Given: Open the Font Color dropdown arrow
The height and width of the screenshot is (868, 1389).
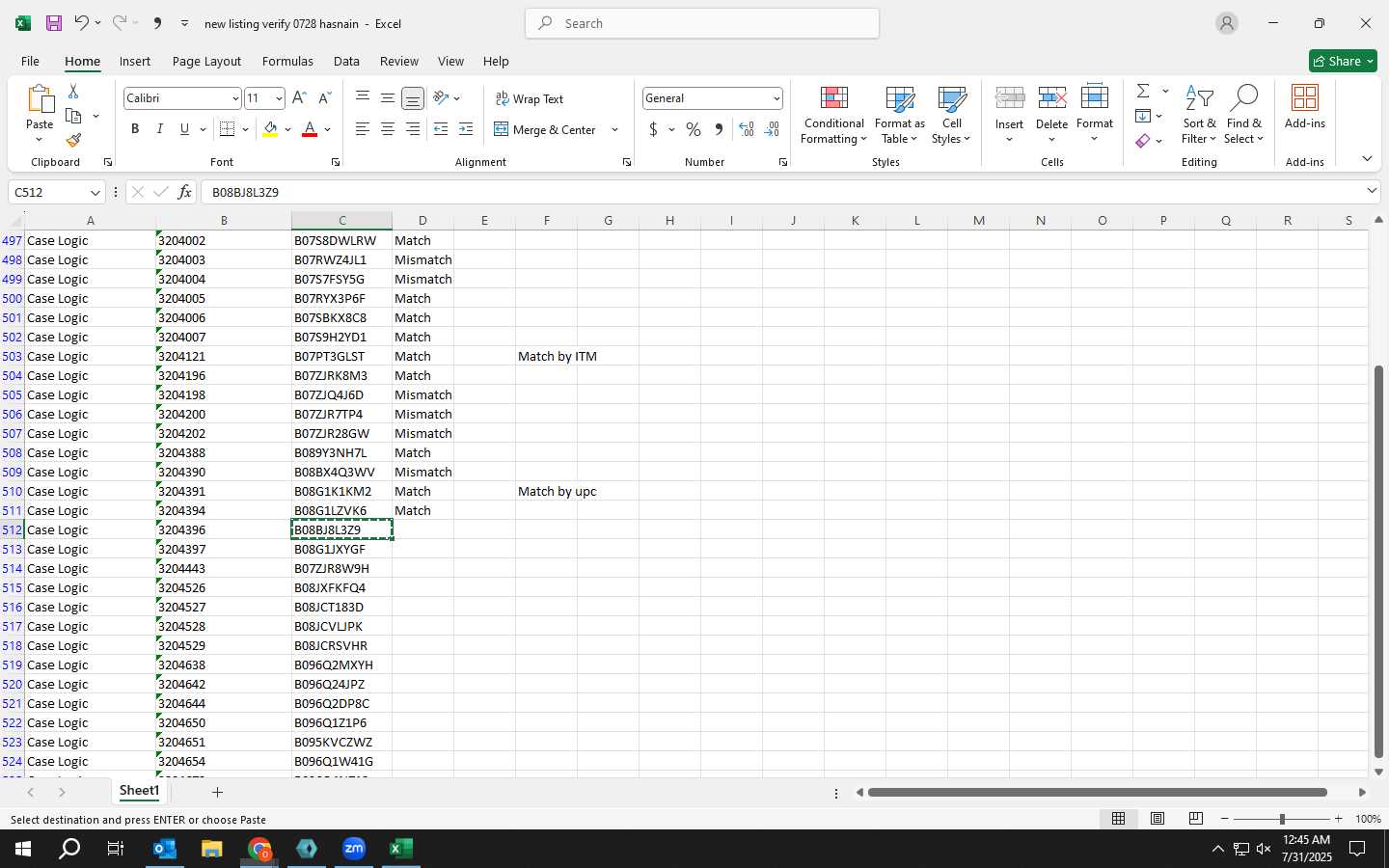Looking at the screenshot, I should 328,129.
